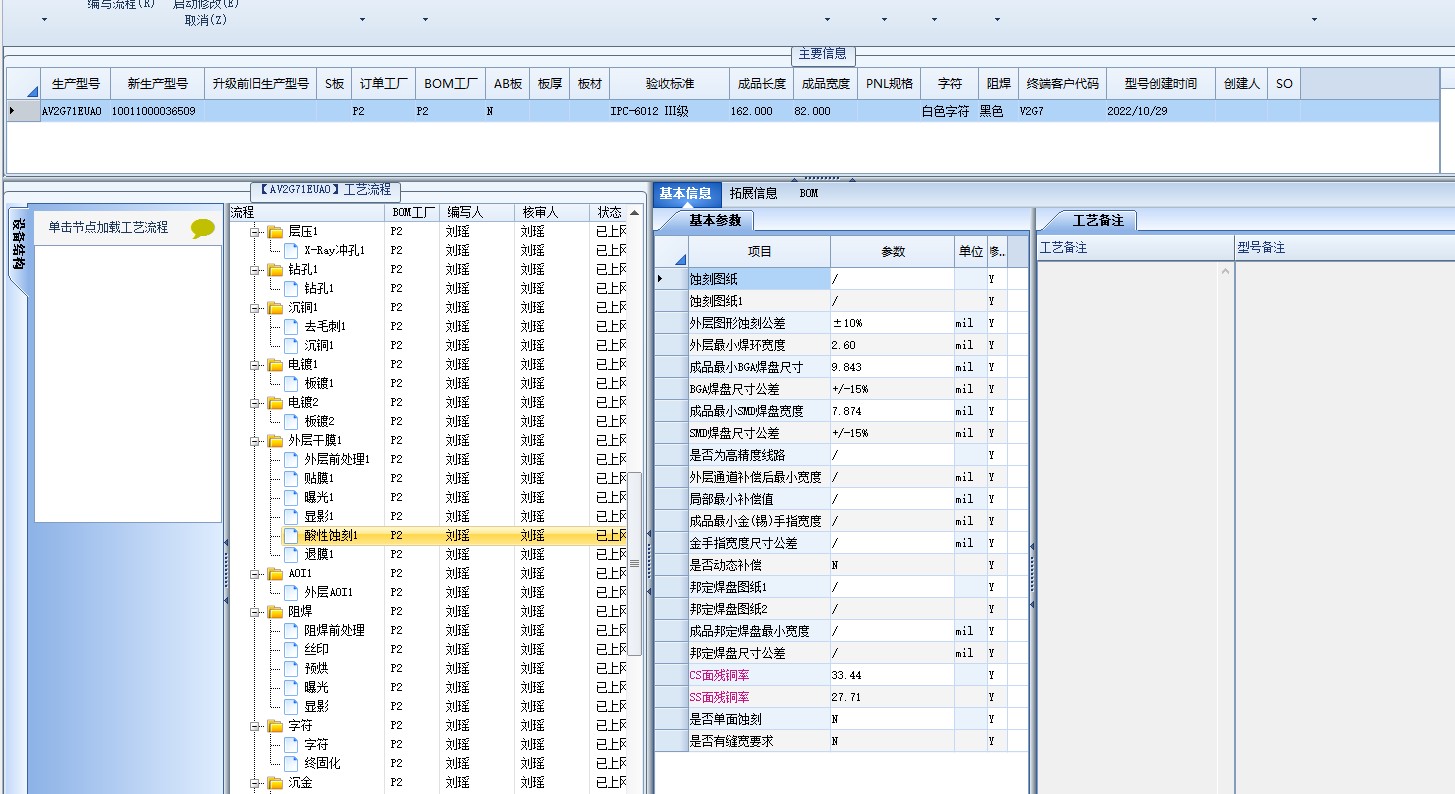Click 单击节点加载工艺流程 label
1455x794 pixels.
tap(108, 227)
